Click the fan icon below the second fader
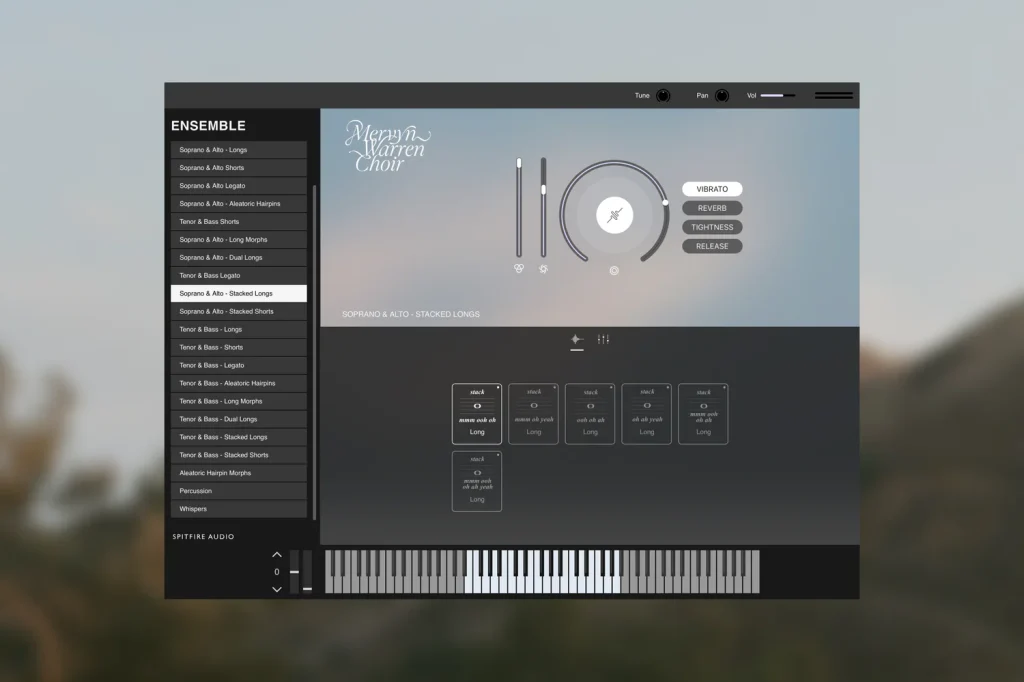 (x=543, y=268)
